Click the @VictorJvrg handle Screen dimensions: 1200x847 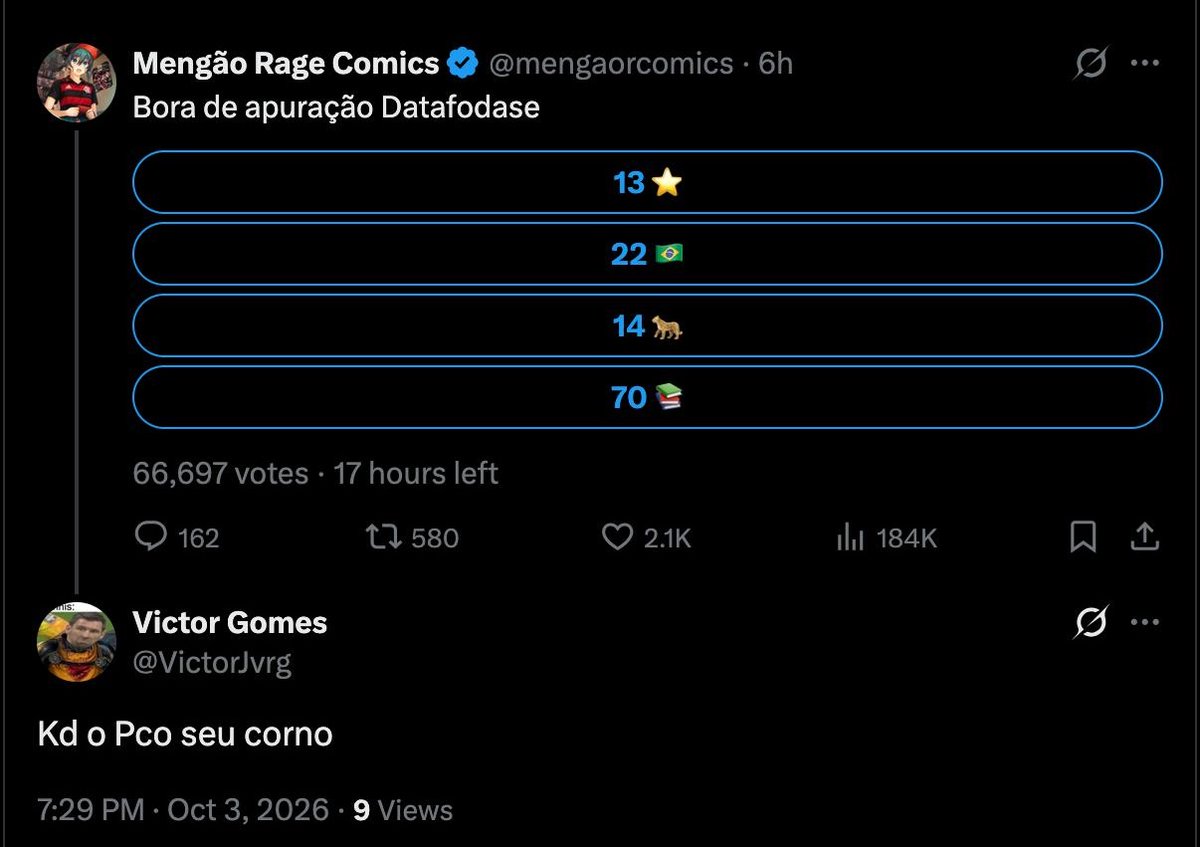point(212,662)
